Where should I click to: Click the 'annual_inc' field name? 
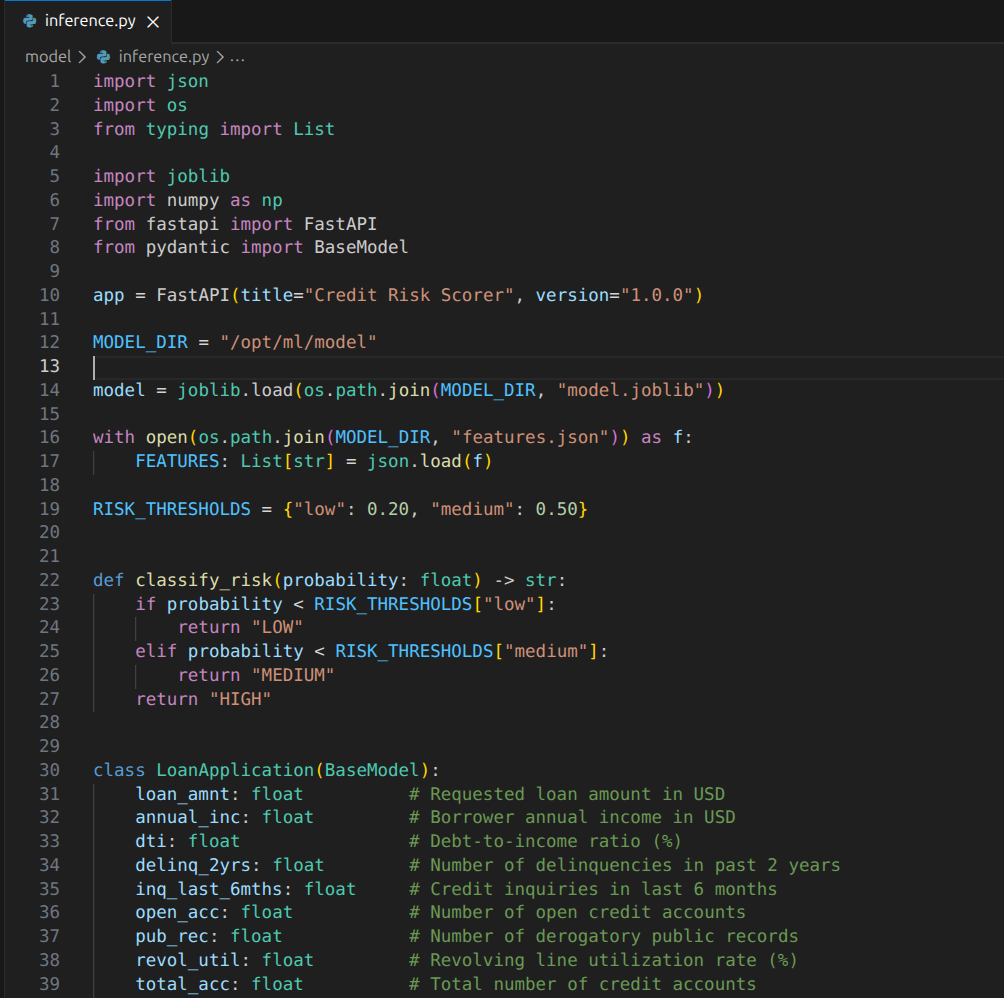tap(188, 817)
